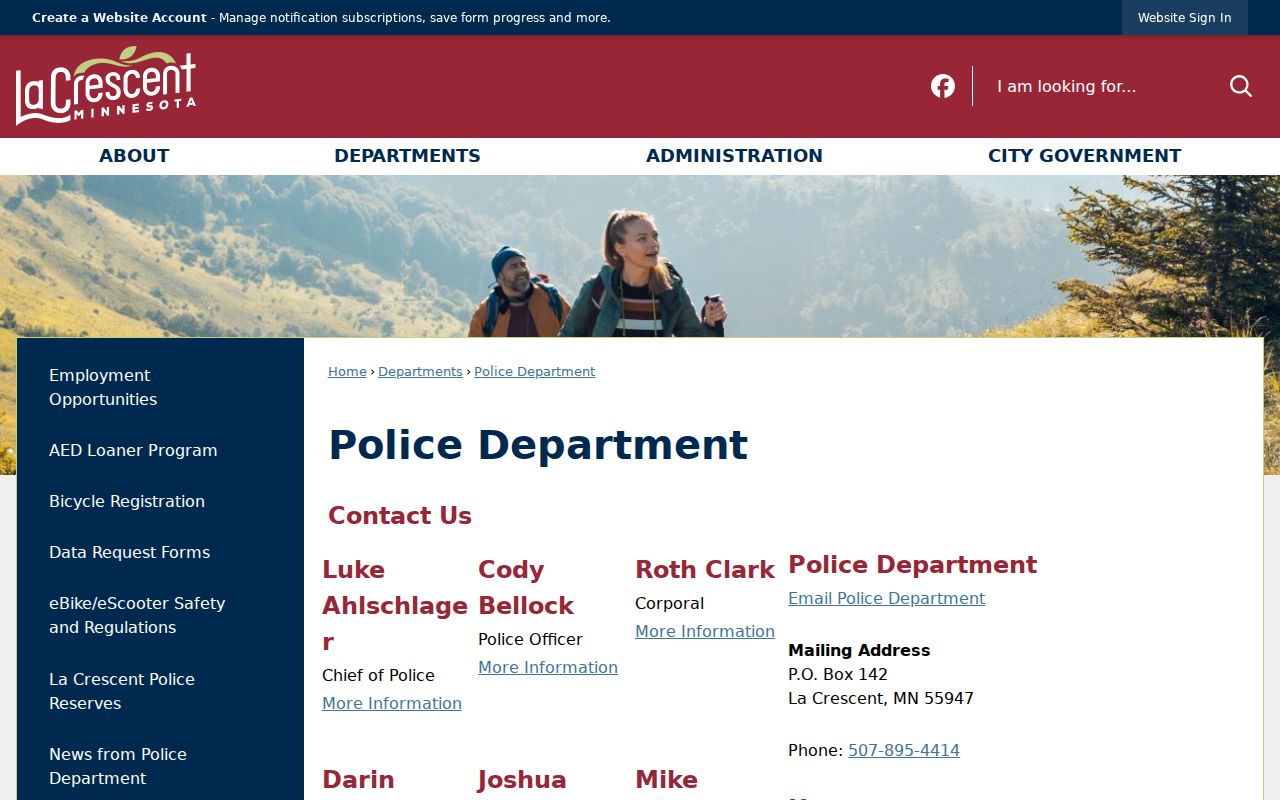This screenshot has height=800, width=1280.
Task: Open Data Request Forms page
Action: coord(130,552)
